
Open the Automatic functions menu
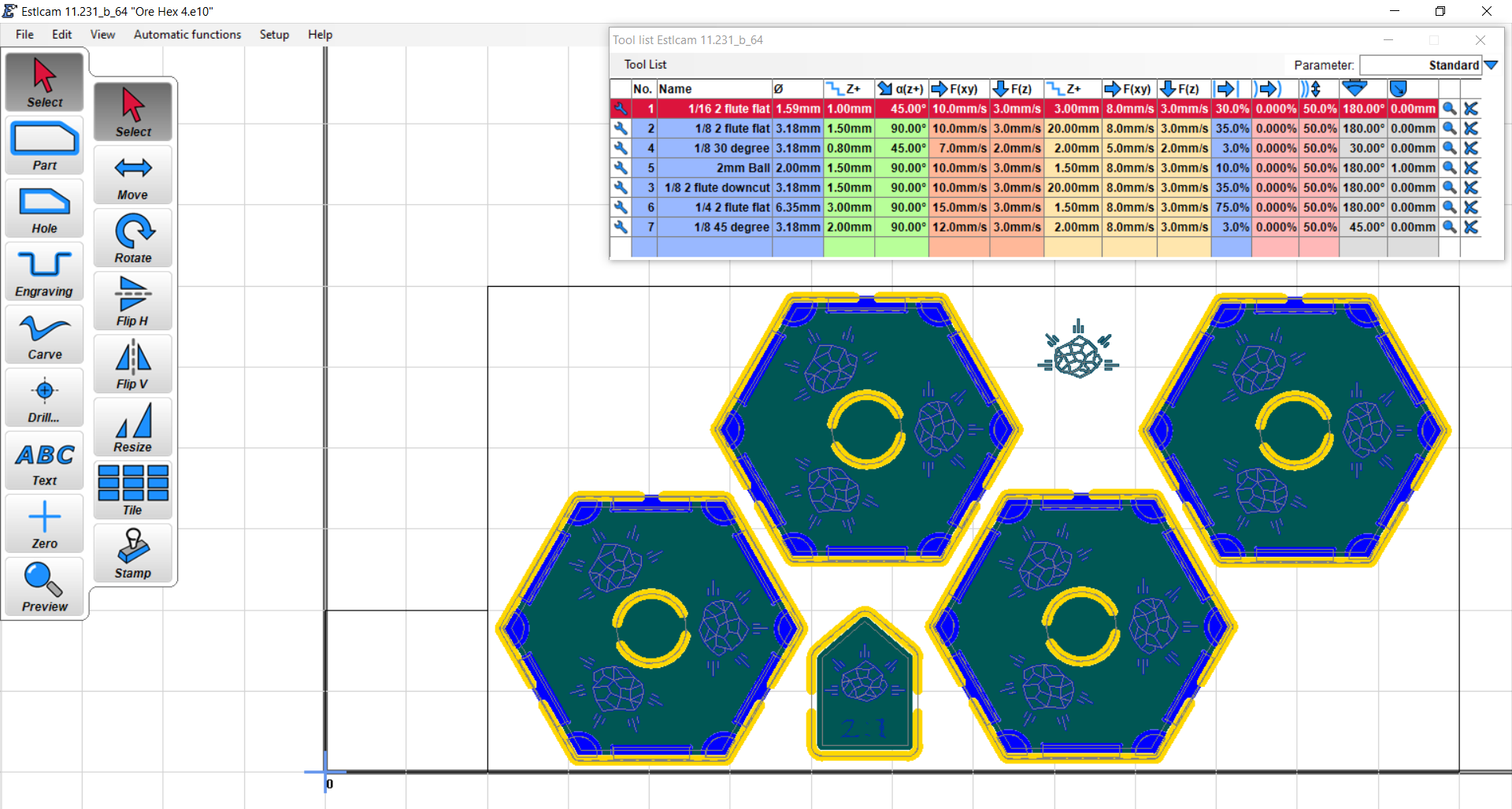click(x=187, y=35)
